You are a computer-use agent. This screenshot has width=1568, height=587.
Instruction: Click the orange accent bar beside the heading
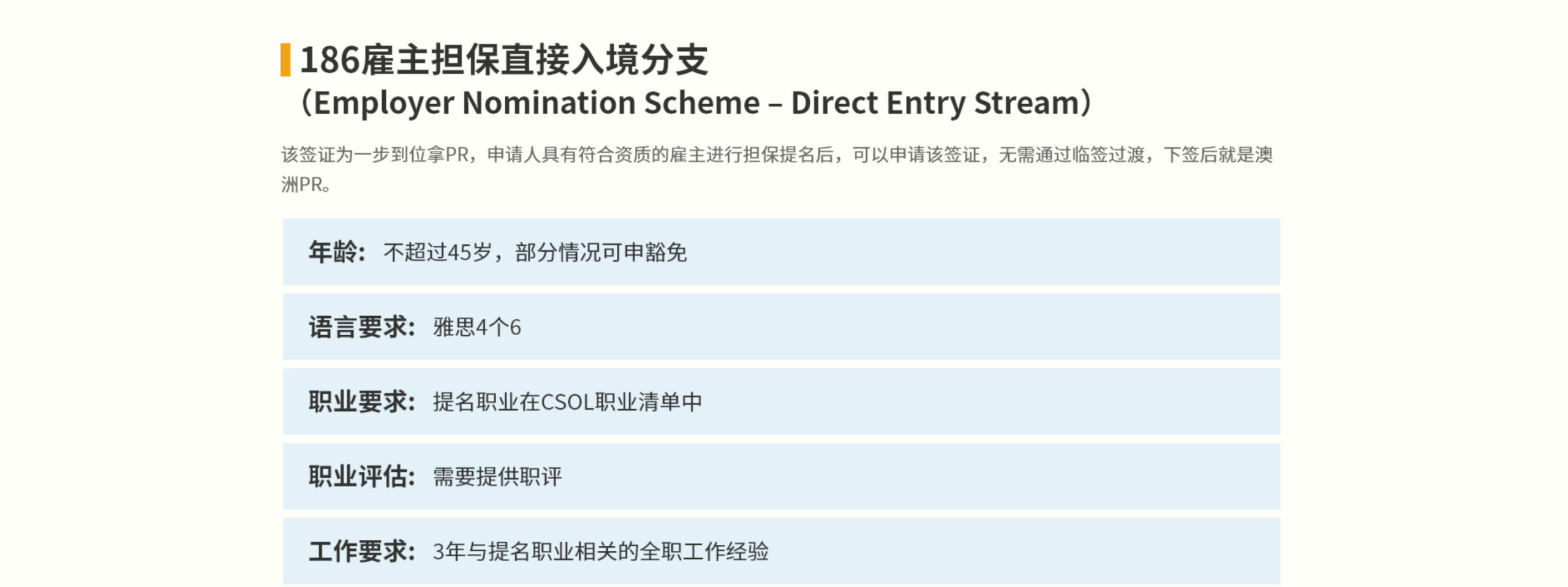[285, 60]
